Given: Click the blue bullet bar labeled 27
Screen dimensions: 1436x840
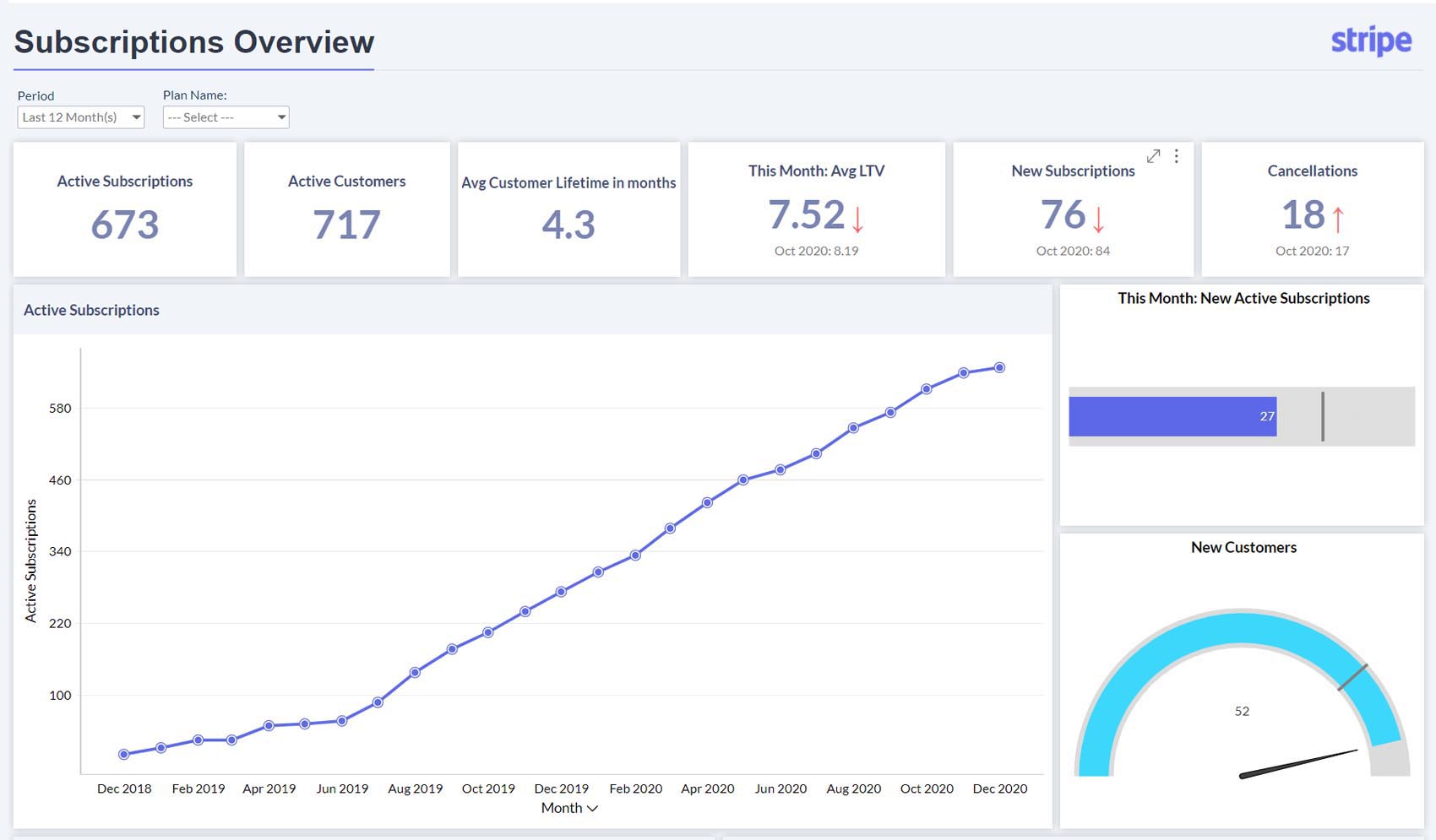Looking at the screenshot, I should pos(1172,415).
